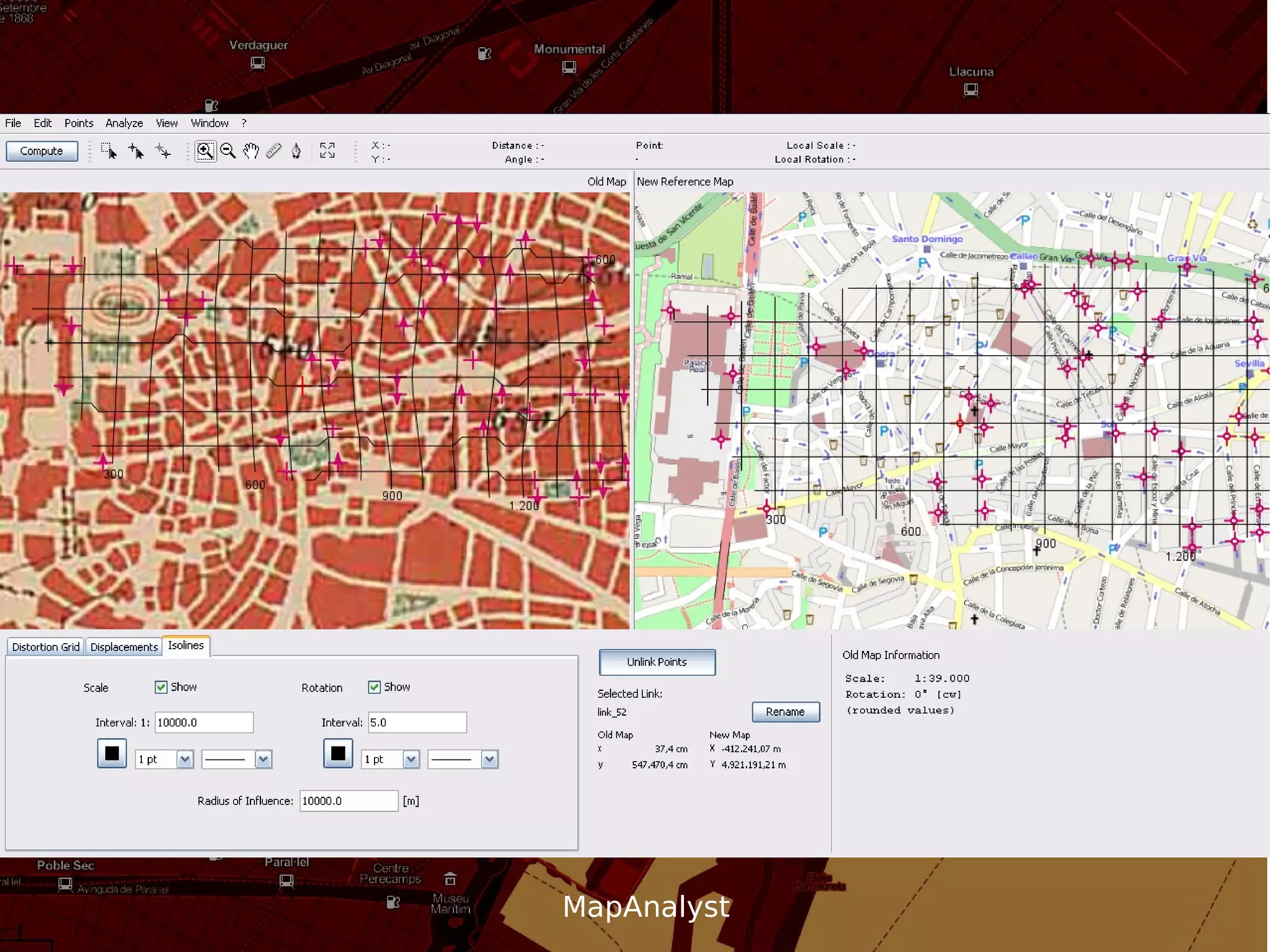Switch to the Distortion Grid tab
The width and height of the screenshot is (1270, 952).
point(46,647)
